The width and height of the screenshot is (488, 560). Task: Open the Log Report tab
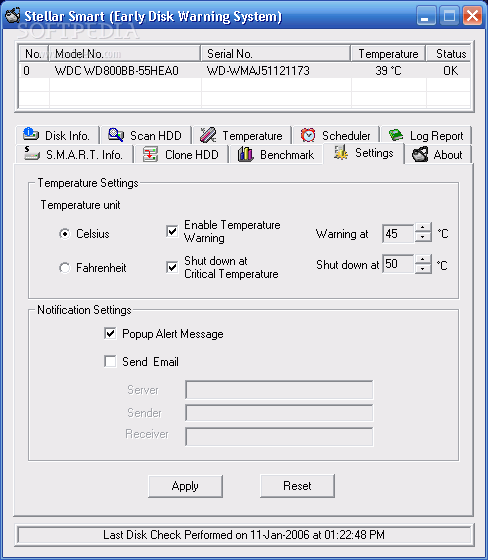coord(426,135)
